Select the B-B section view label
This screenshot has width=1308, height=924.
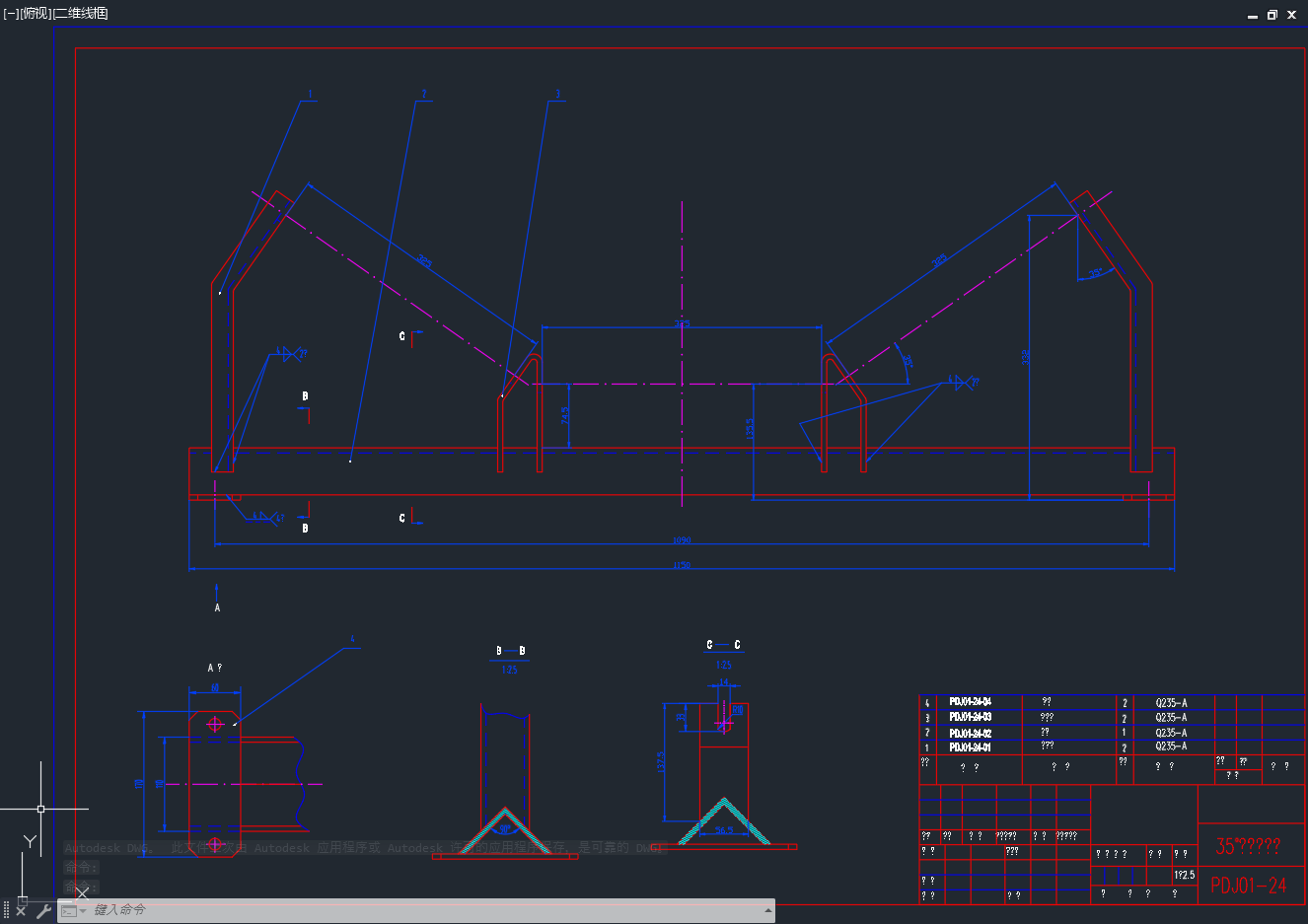point(510,651)
